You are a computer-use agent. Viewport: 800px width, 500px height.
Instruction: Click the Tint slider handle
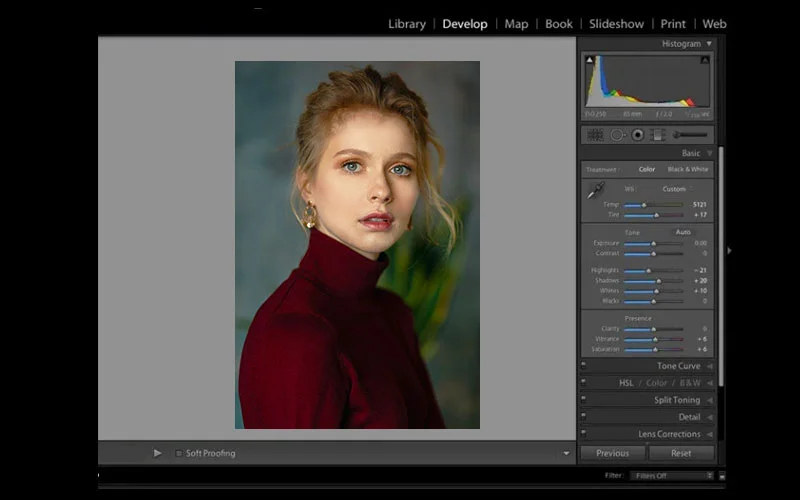pos(657,215)
